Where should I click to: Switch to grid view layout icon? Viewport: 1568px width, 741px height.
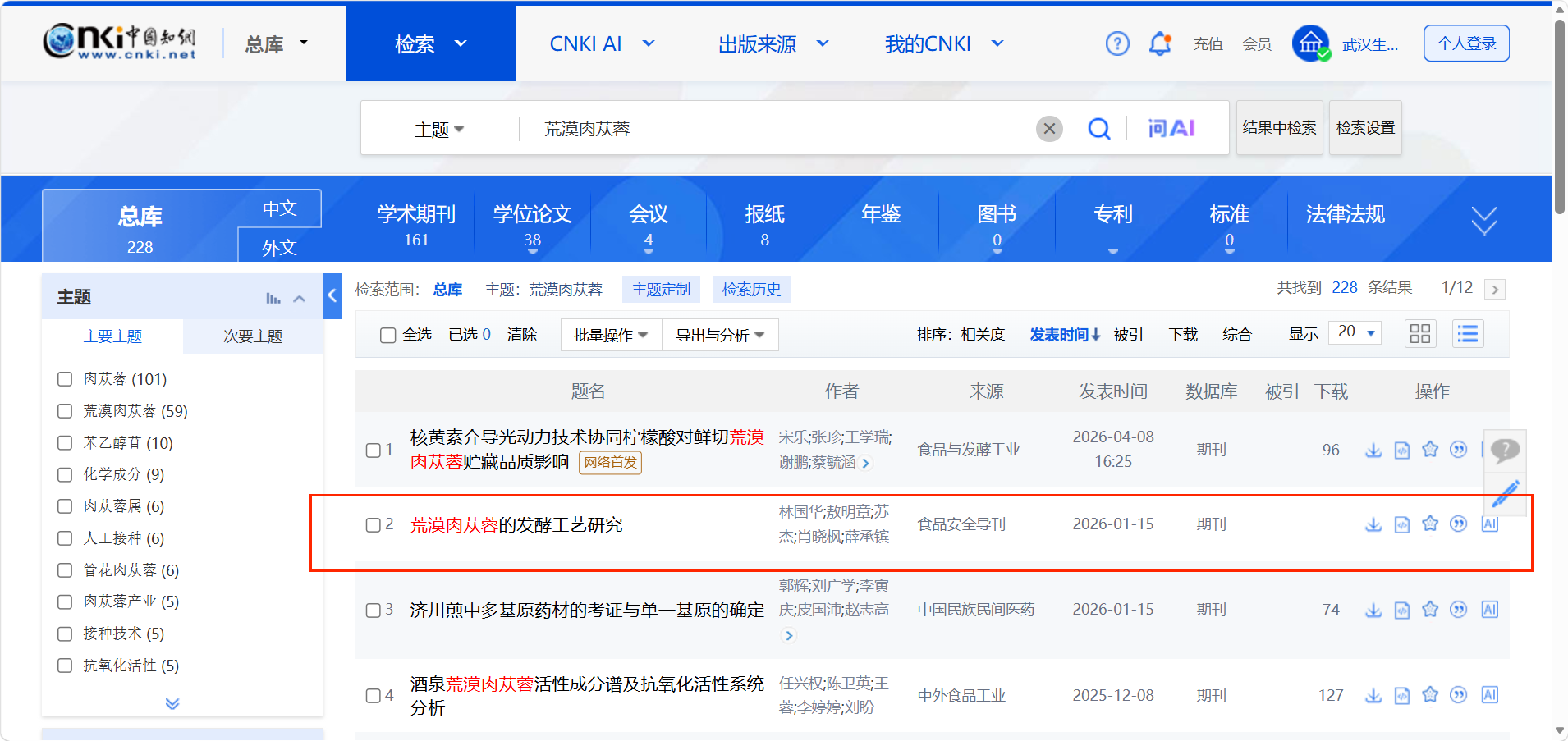click(x=1420, y=334)
